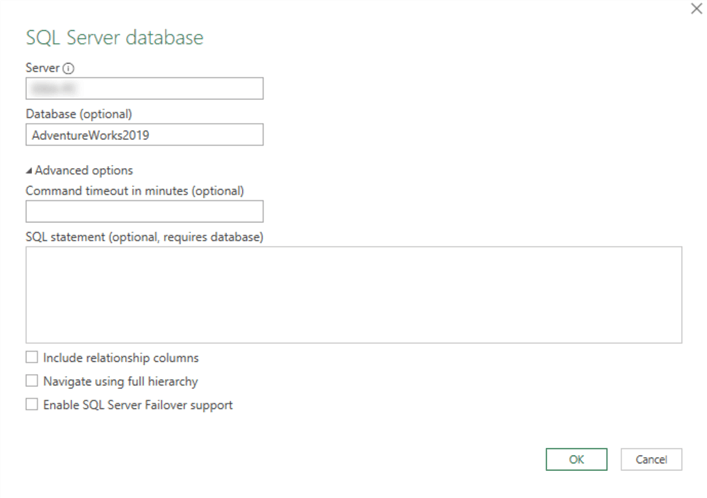707x498 pixels.
Task: Focus the Server name input field
Action: [144, 89]
